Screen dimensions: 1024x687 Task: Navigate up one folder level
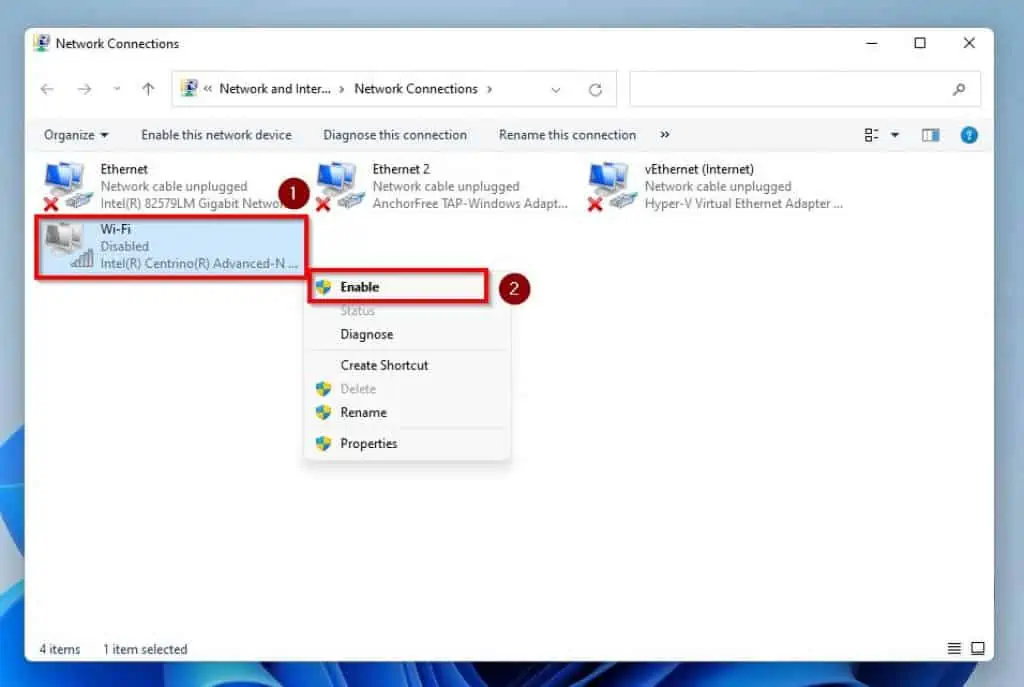[147, 89]
